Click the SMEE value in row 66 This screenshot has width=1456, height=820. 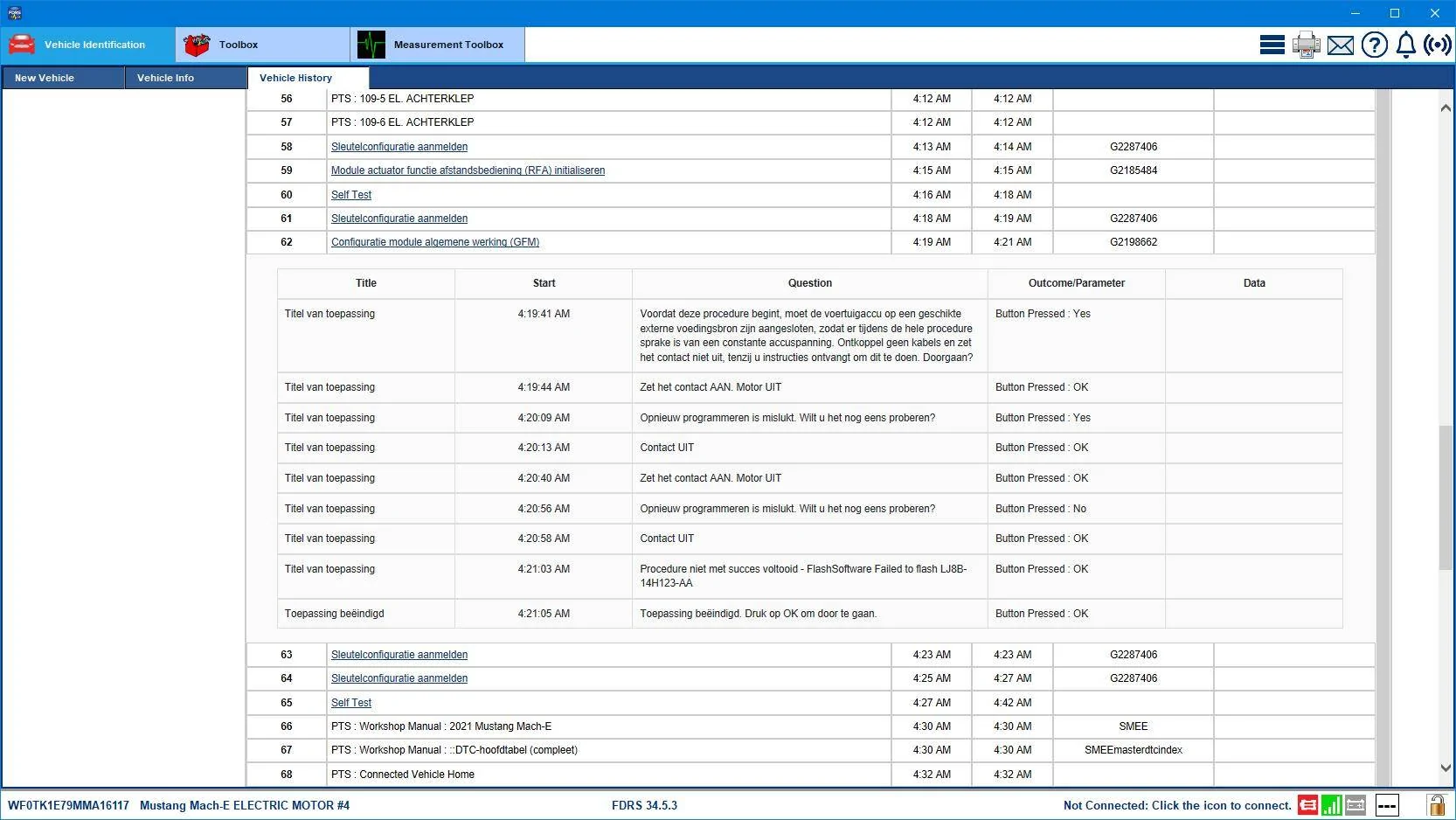point(1134,726)
